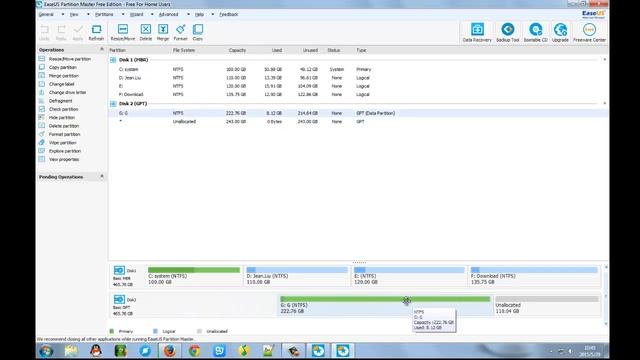Image resolution: width=640 pixels, height=360 pixels.
Task: Click Change label in Operations panel
Action: coord(62,84)
